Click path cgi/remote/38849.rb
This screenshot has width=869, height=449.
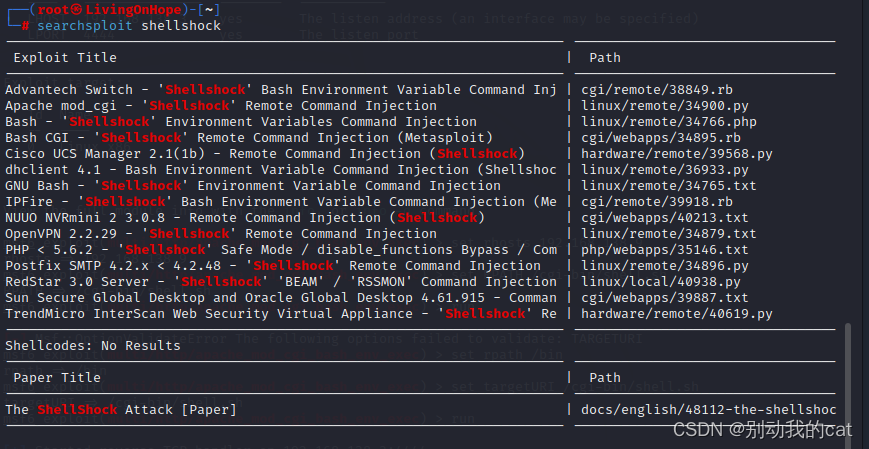tap(657, 90)
